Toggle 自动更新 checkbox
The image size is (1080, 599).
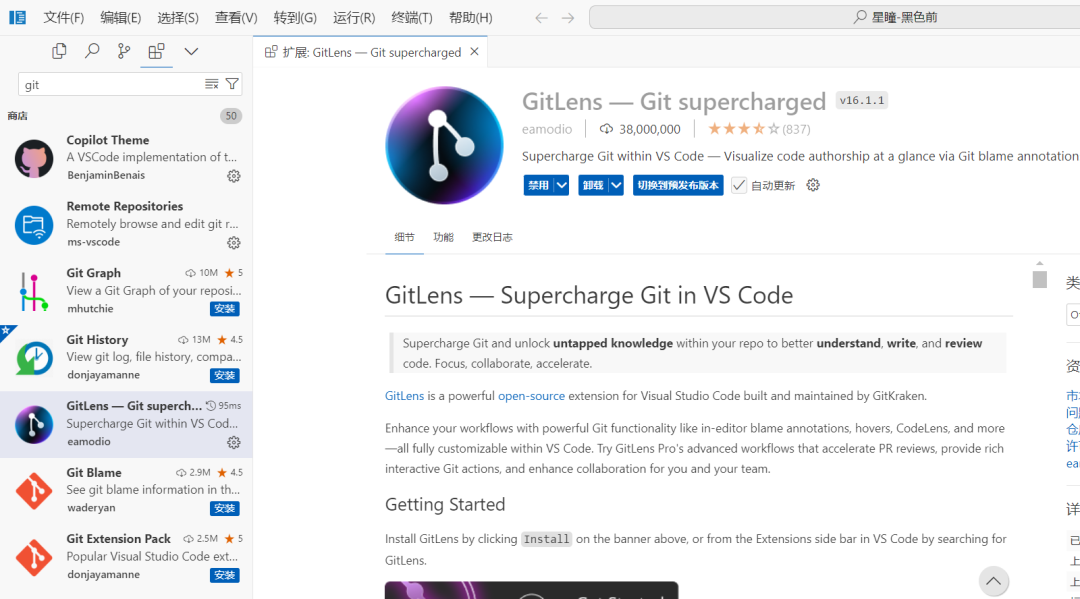[x=738, y=185]
